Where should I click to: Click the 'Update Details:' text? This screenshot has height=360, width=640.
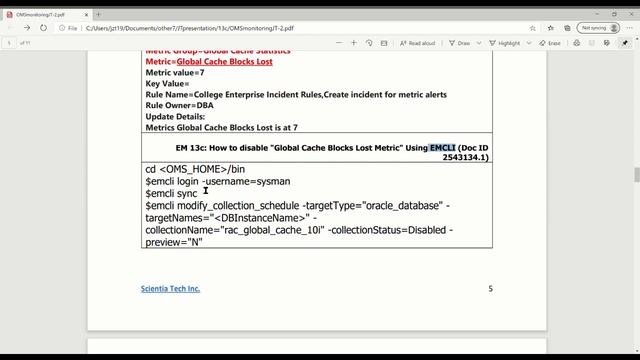(x=176, y=116)
